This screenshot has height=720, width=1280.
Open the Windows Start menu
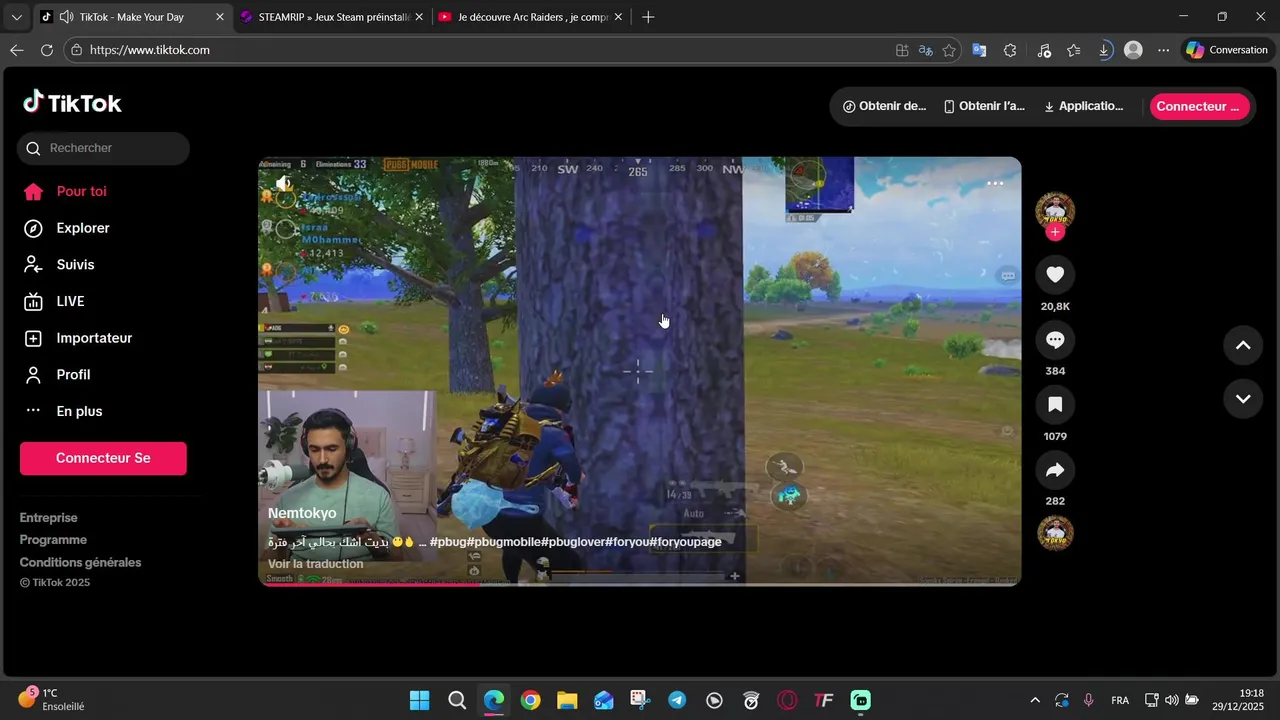pos(420,700)
